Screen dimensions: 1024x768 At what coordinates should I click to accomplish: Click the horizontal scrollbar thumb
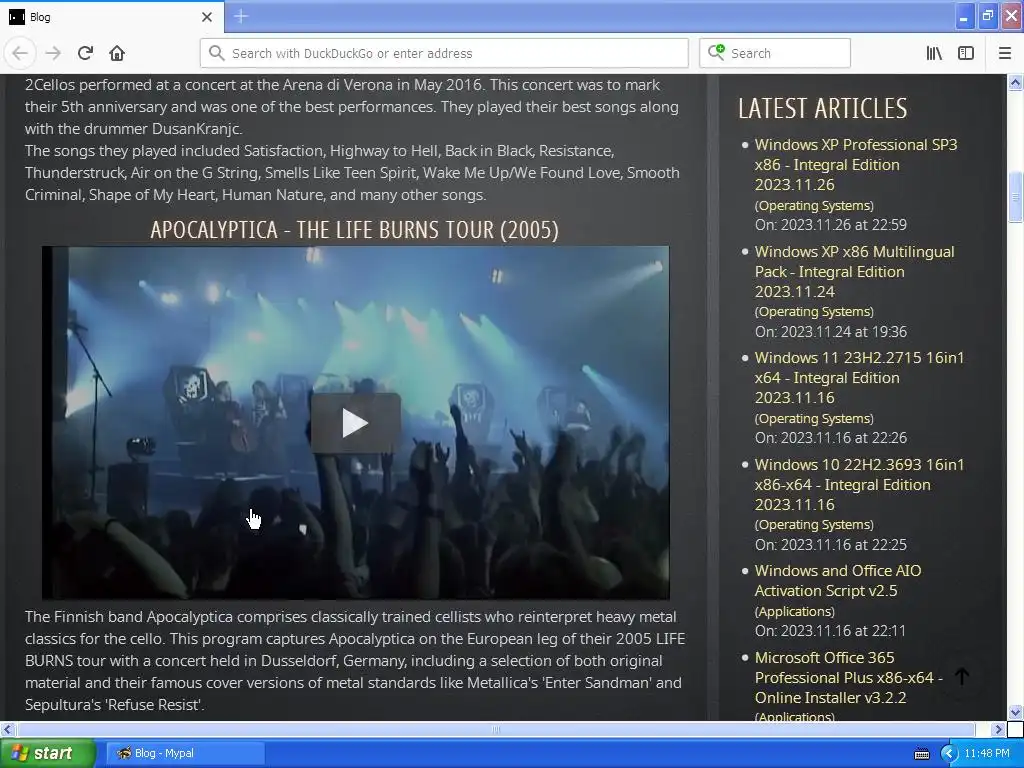coord(496,729)
